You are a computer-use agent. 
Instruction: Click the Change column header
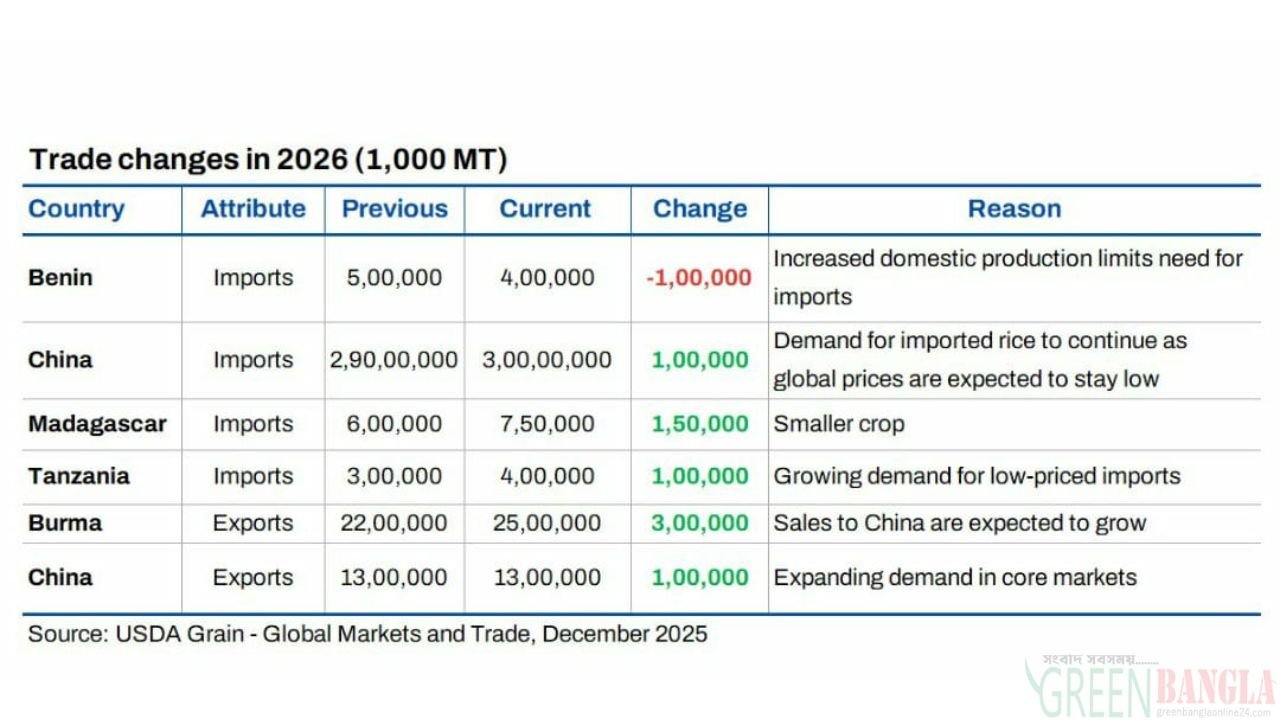pyautogui.click(x=700, y=209)
